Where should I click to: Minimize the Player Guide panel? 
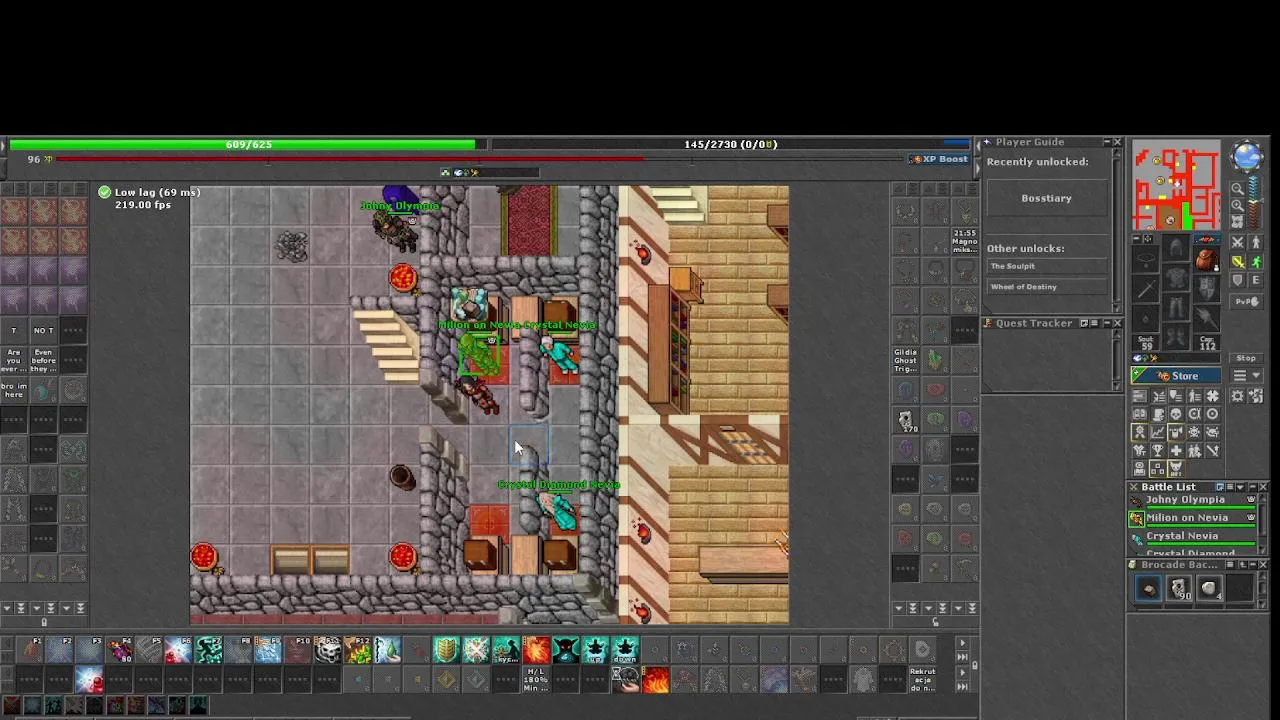[x=1106, y=142]
